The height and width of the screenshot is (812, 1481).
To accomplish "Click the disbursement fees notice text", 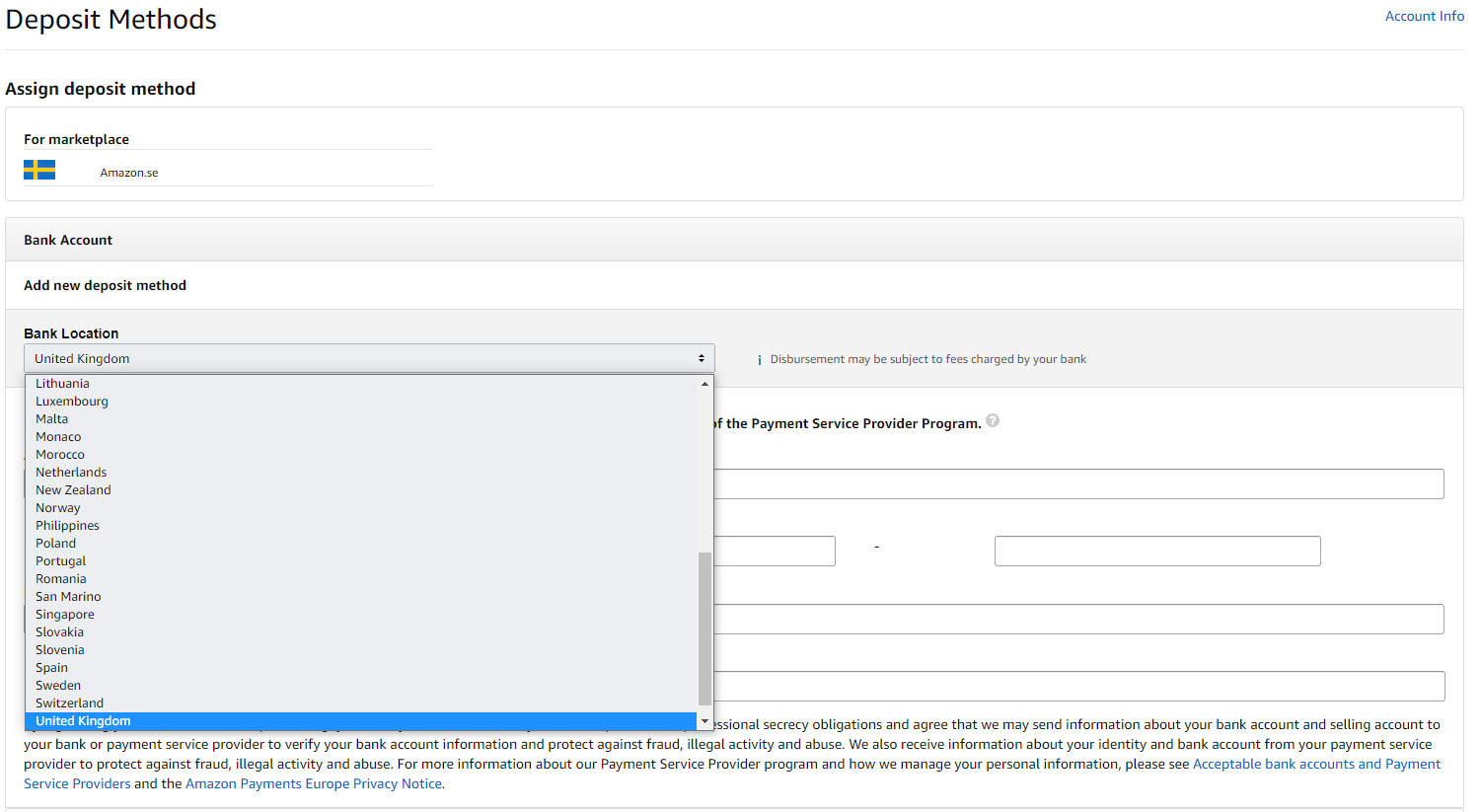I will point(928,359).
